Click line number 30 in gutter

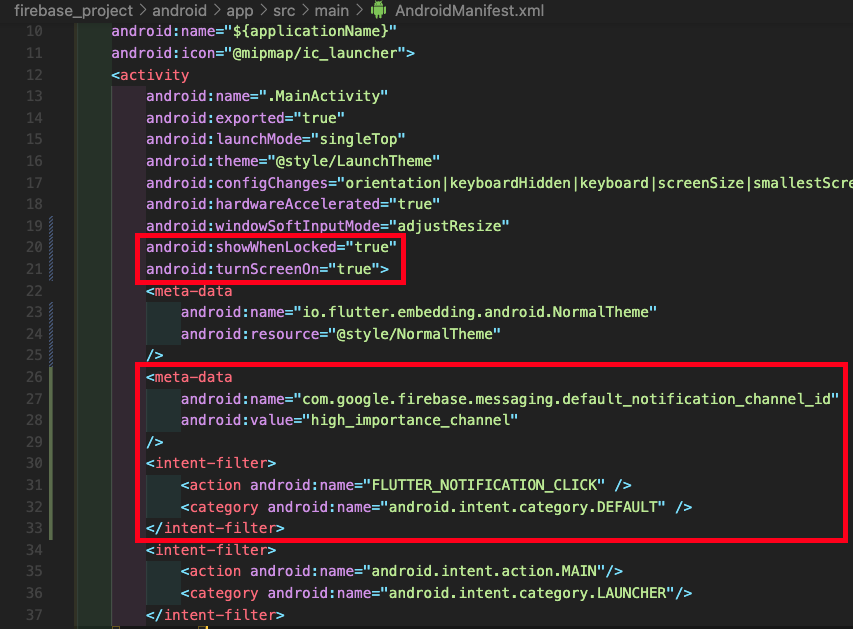[x=34, y=463]
